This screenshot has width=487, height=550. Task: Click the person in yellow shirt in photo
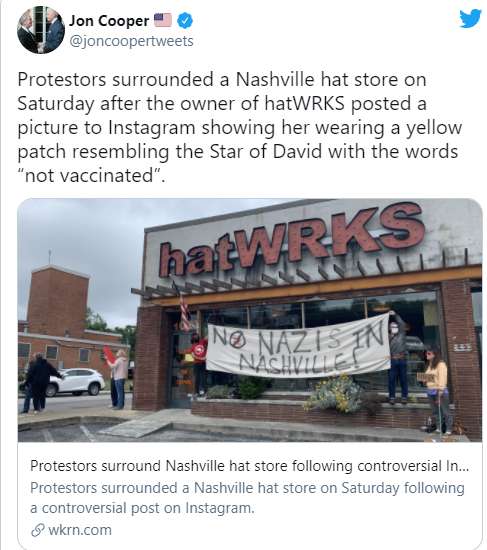pyautogui.click(x=436, y=389)
